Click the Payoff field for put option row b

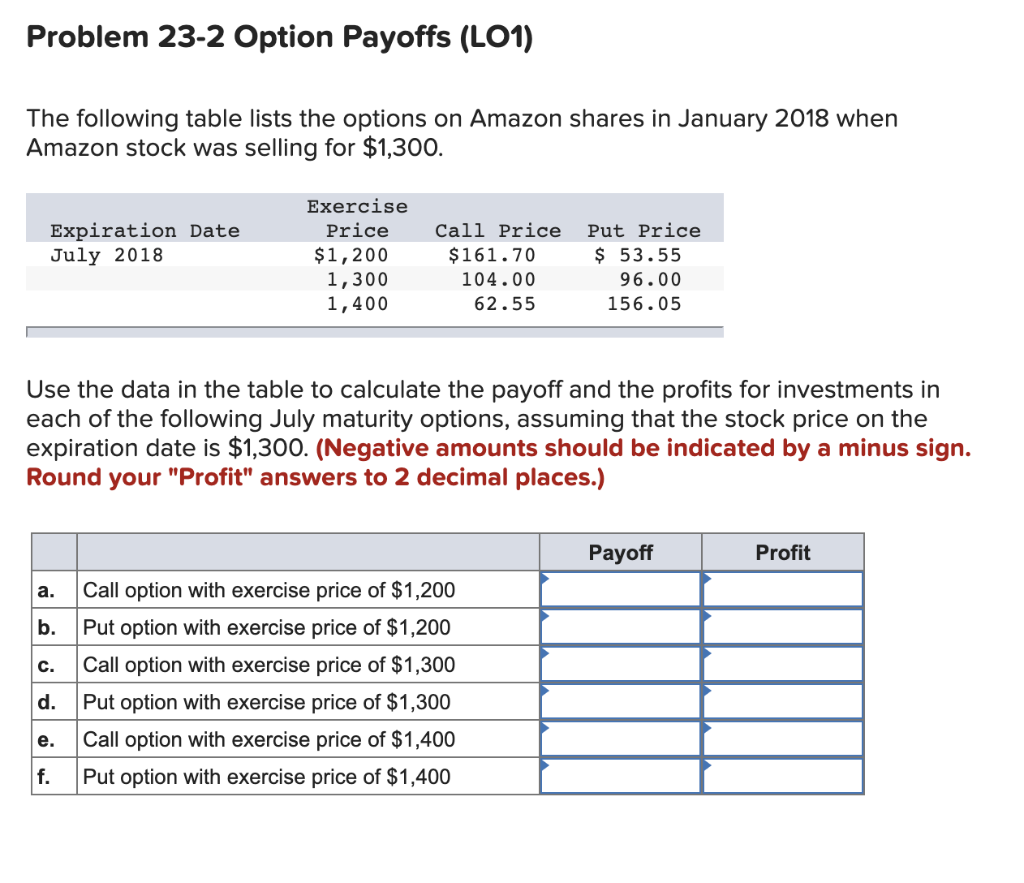click(x=620, y=626)
